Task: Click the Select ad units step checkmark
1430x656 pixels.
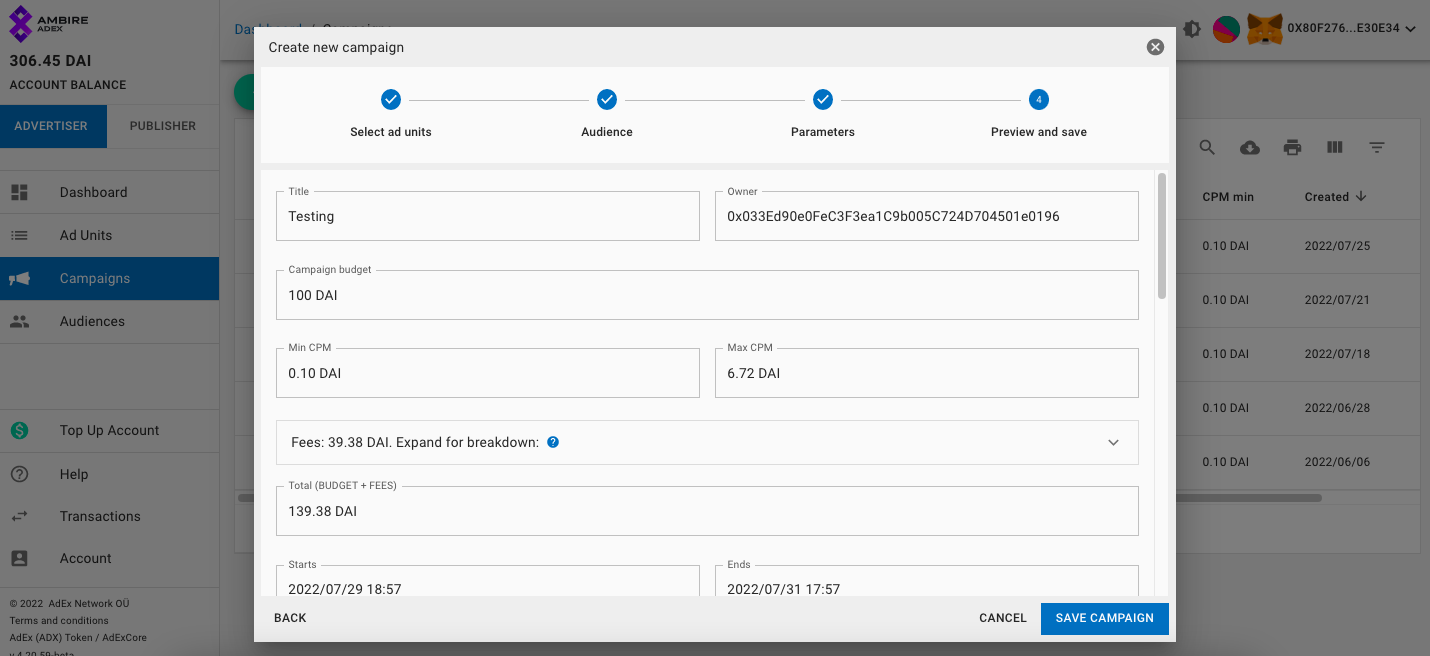Action: (391, 100)
